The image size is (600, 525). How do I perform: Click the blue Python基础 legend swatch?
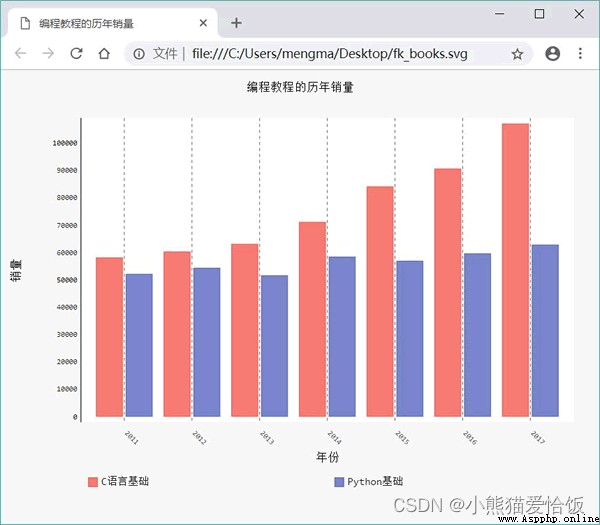pyautogui.click(x=339, y=482)
